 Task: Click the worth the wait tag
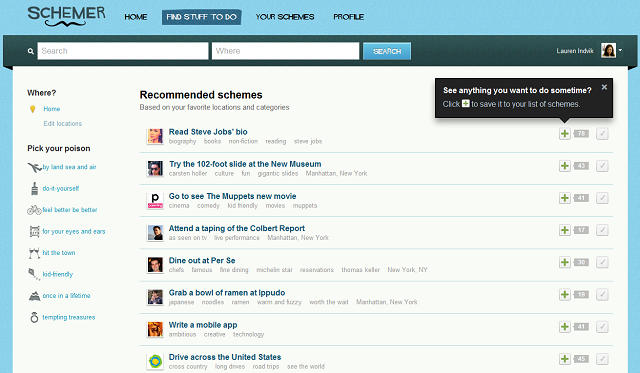[329, 302]
